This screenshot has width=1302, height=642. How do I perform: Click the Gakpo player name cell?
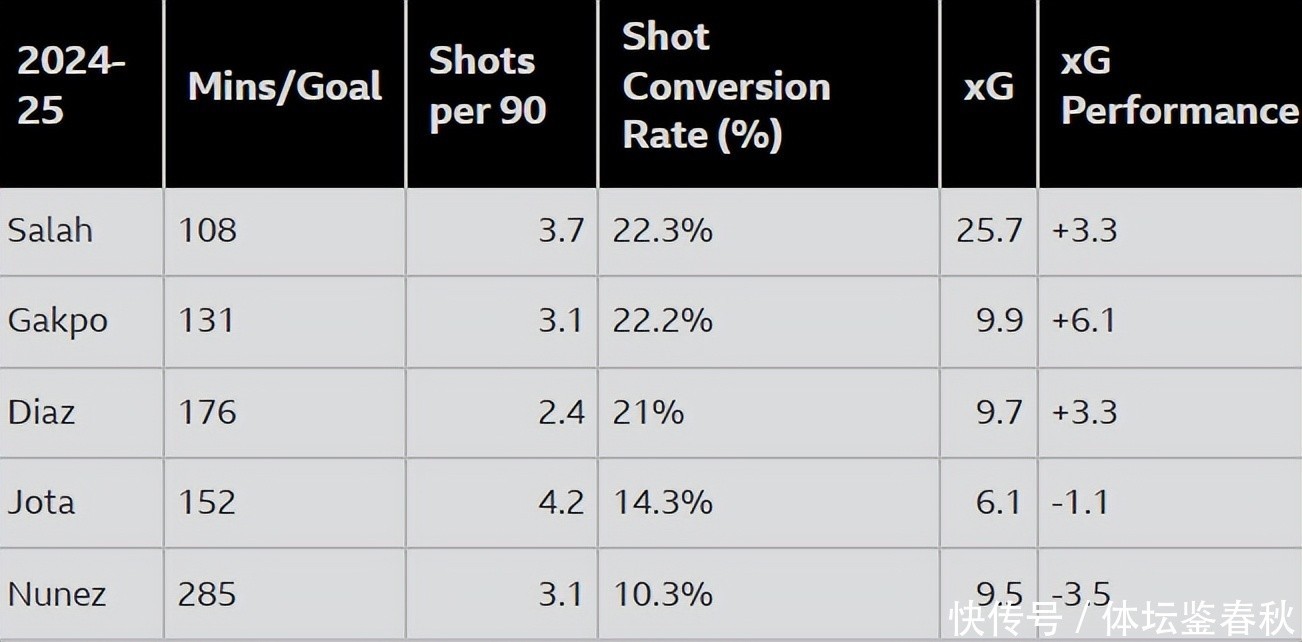(58, 321)
